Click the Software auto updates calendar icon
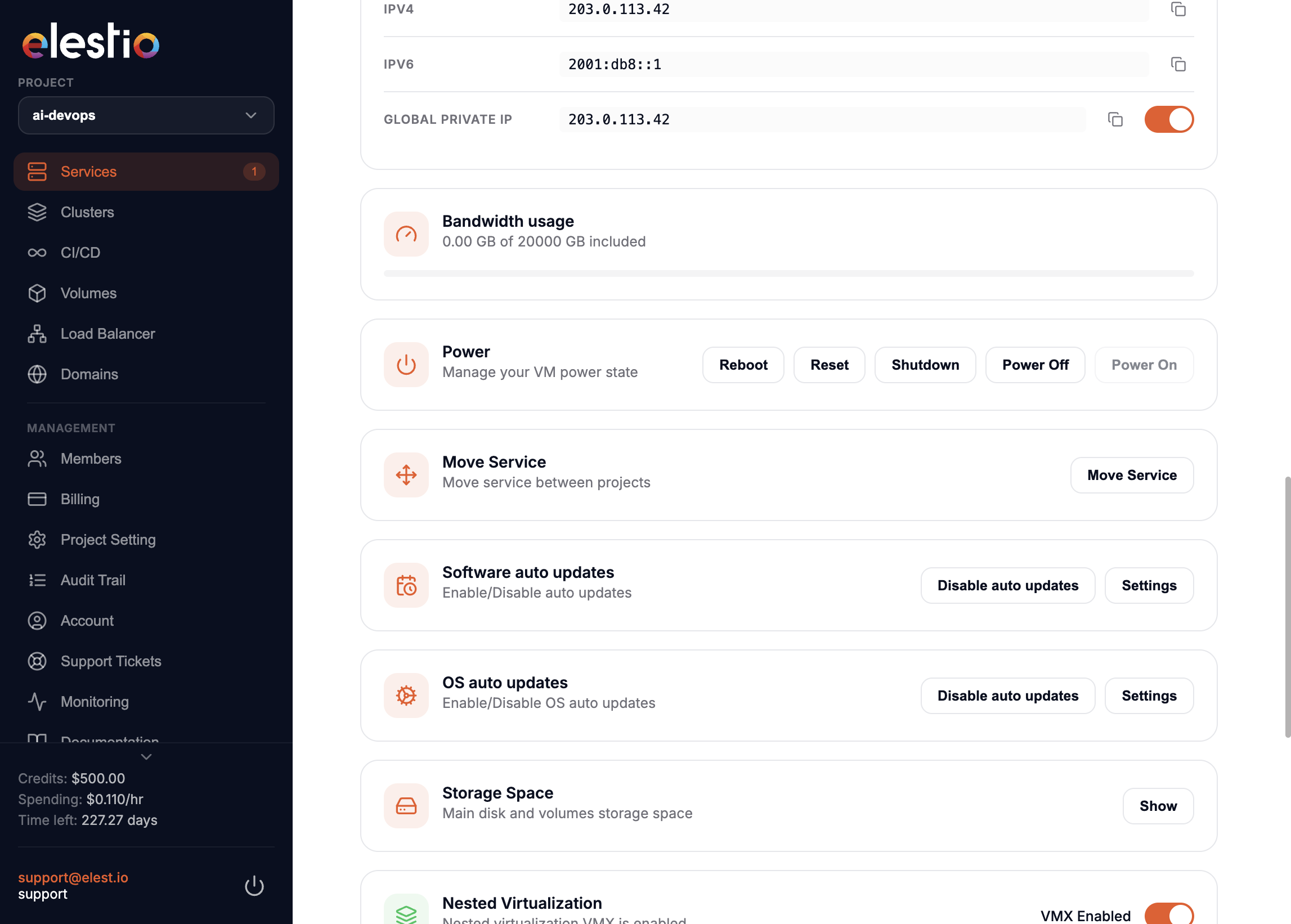This screenshot has height=924, width=1291. 406,585
